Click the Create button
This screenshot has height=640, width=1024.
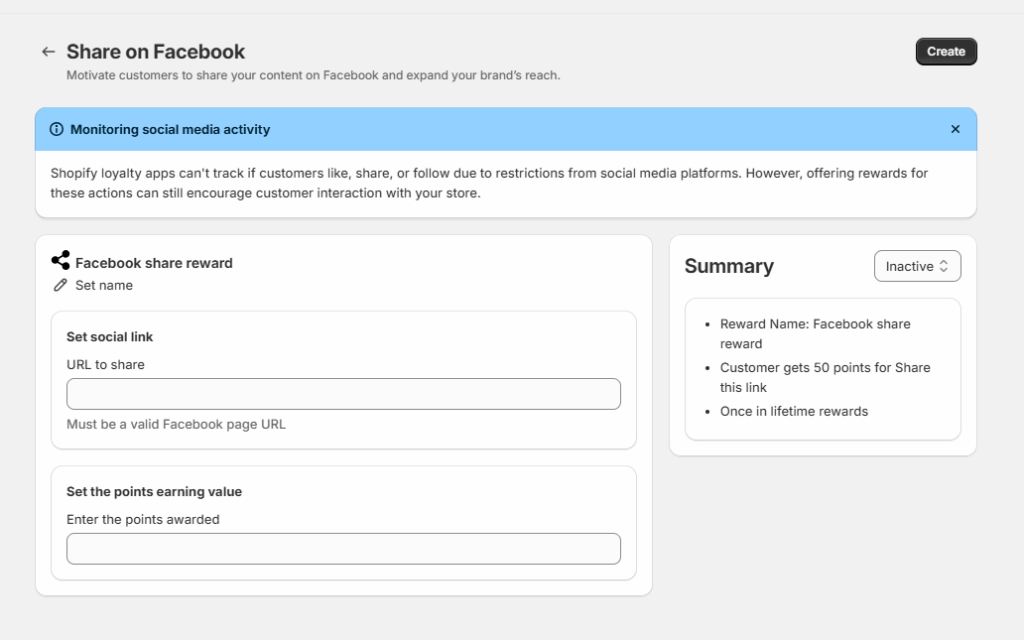946,52
